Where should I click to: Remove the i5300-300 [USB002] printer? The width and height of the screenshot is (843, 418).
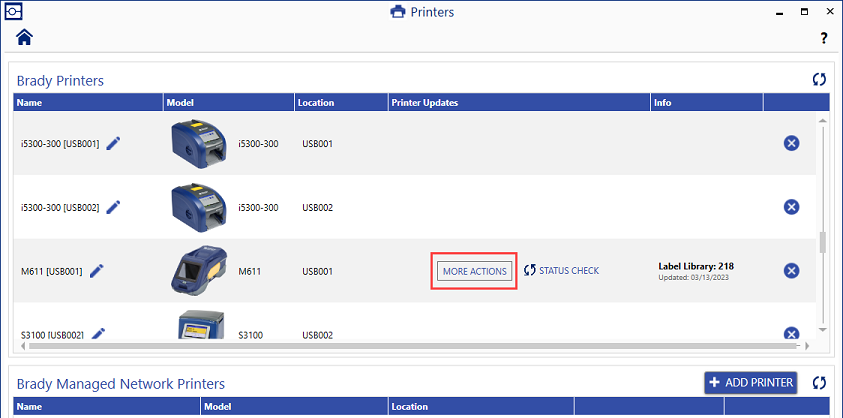coord(791,207)
